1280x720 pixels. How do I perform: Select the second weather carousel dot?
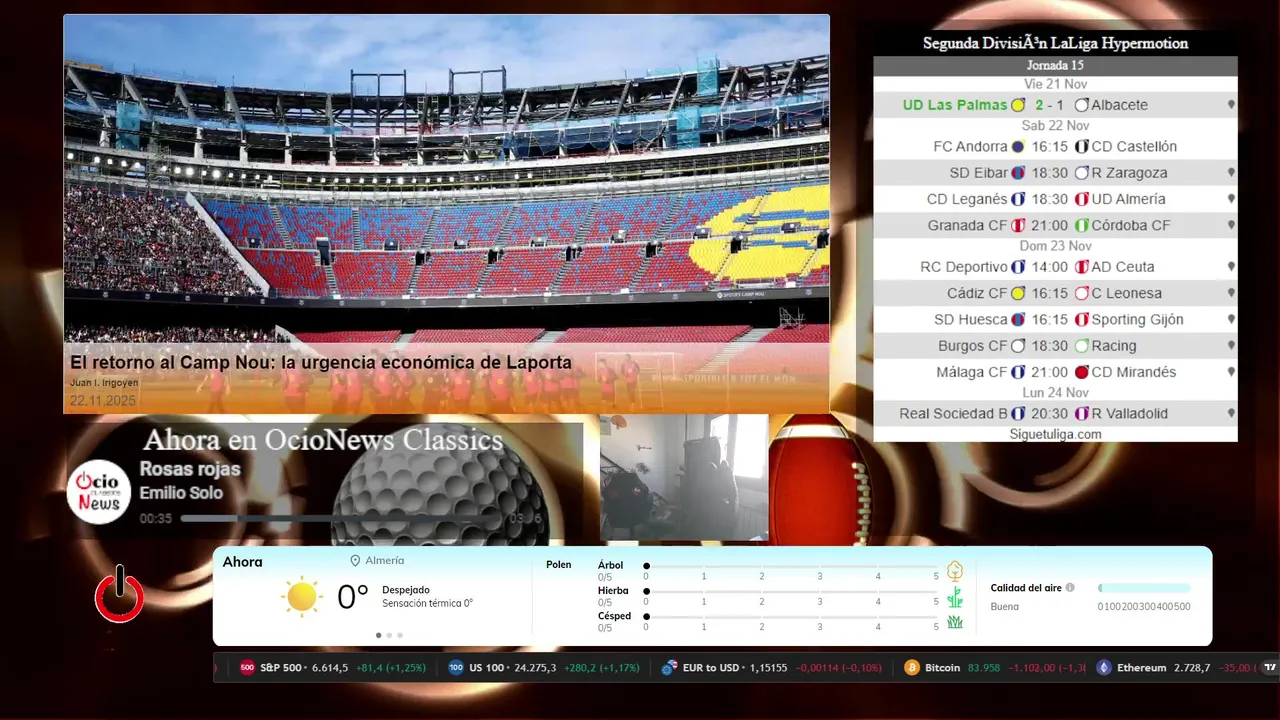coord(389,635)
